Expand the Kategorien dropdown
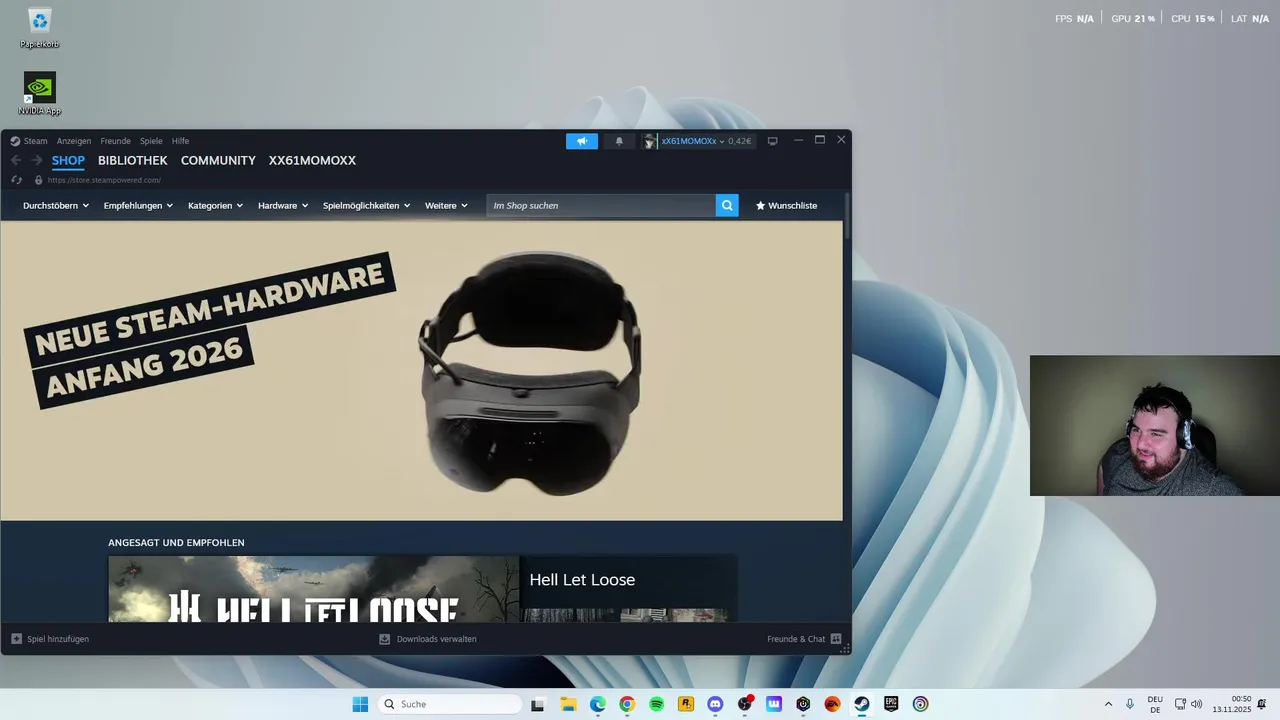This screenshot has width=1280, height=720. 216,205
